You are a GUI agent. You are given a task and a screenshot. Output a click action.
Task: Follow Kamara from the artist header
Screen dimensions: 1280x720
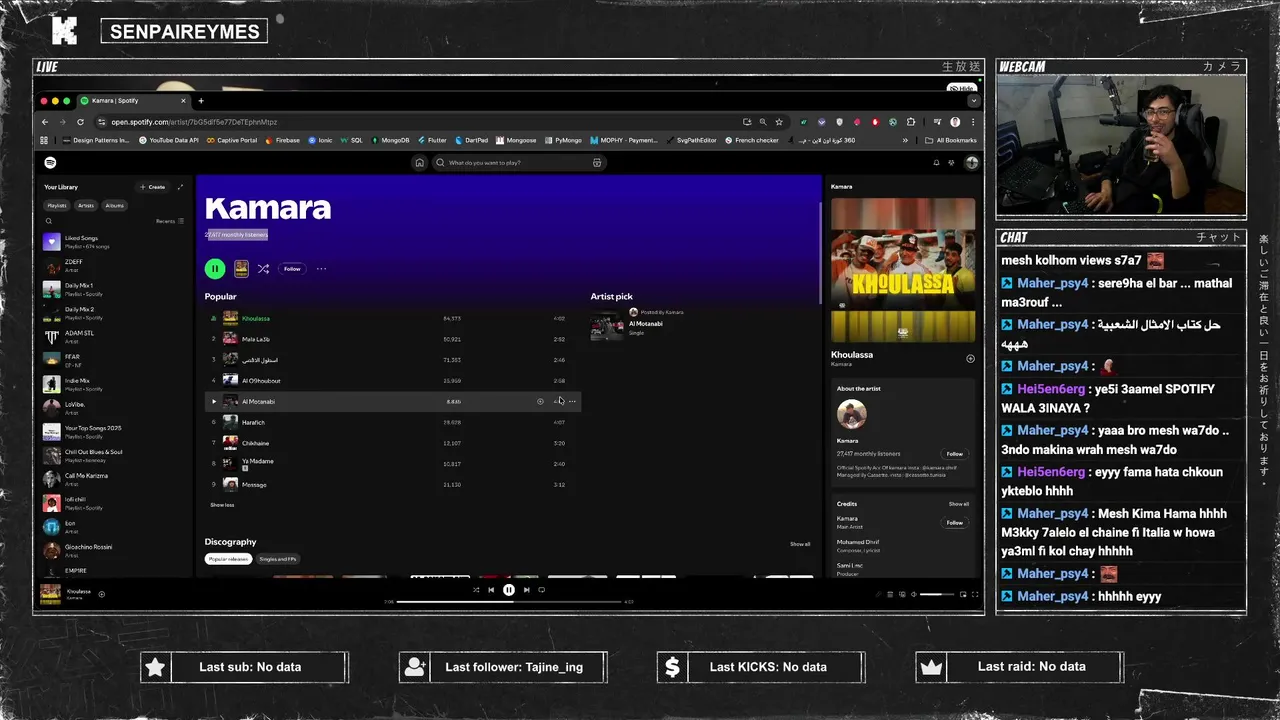pos(292,268)
